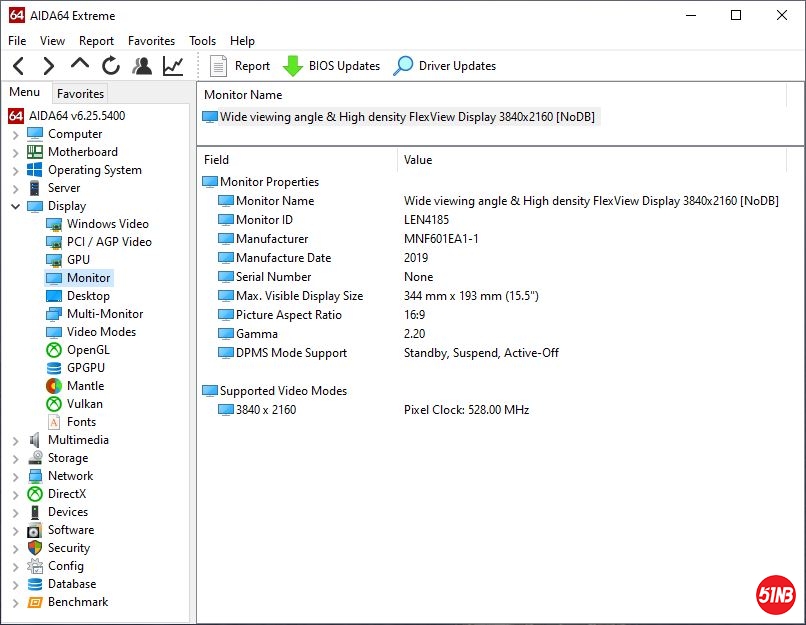This screenshot has height=625, width=806.
Task: Open the View menu
Action: (52, 41)
